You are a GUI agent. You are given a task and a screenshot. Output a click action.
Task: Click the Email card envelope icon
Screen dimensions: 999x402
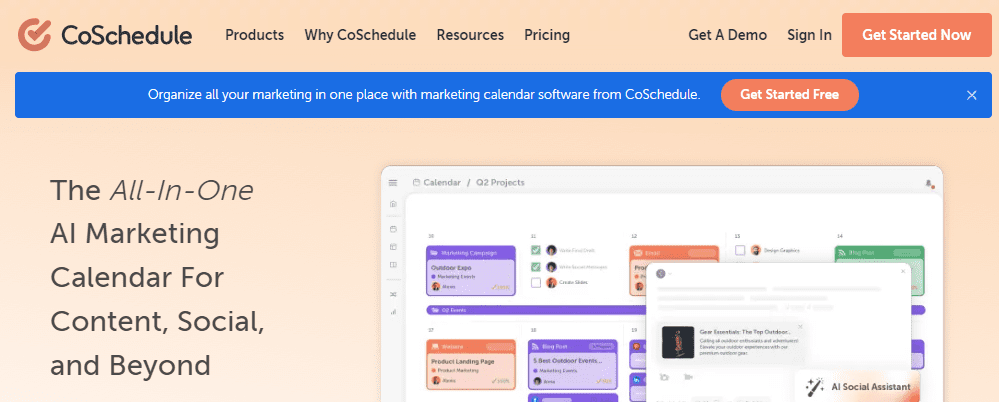pos(638,253)
